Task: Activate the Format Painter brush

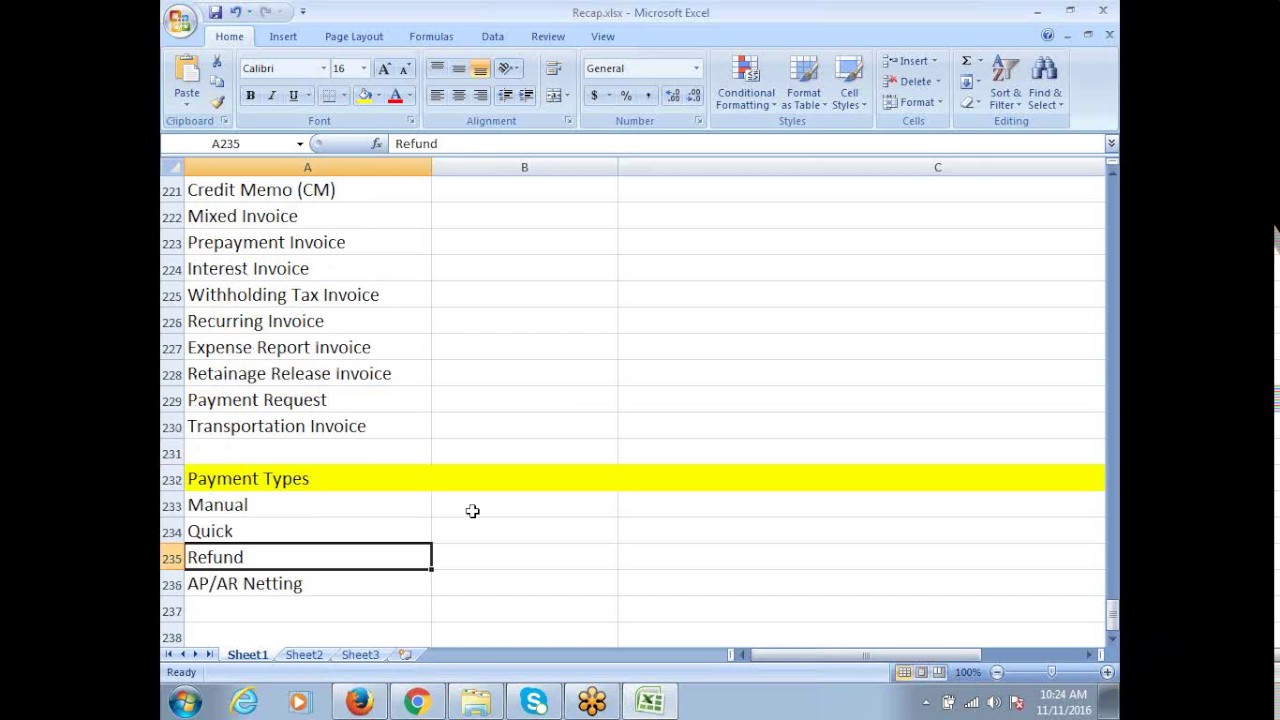Action: 217,101
